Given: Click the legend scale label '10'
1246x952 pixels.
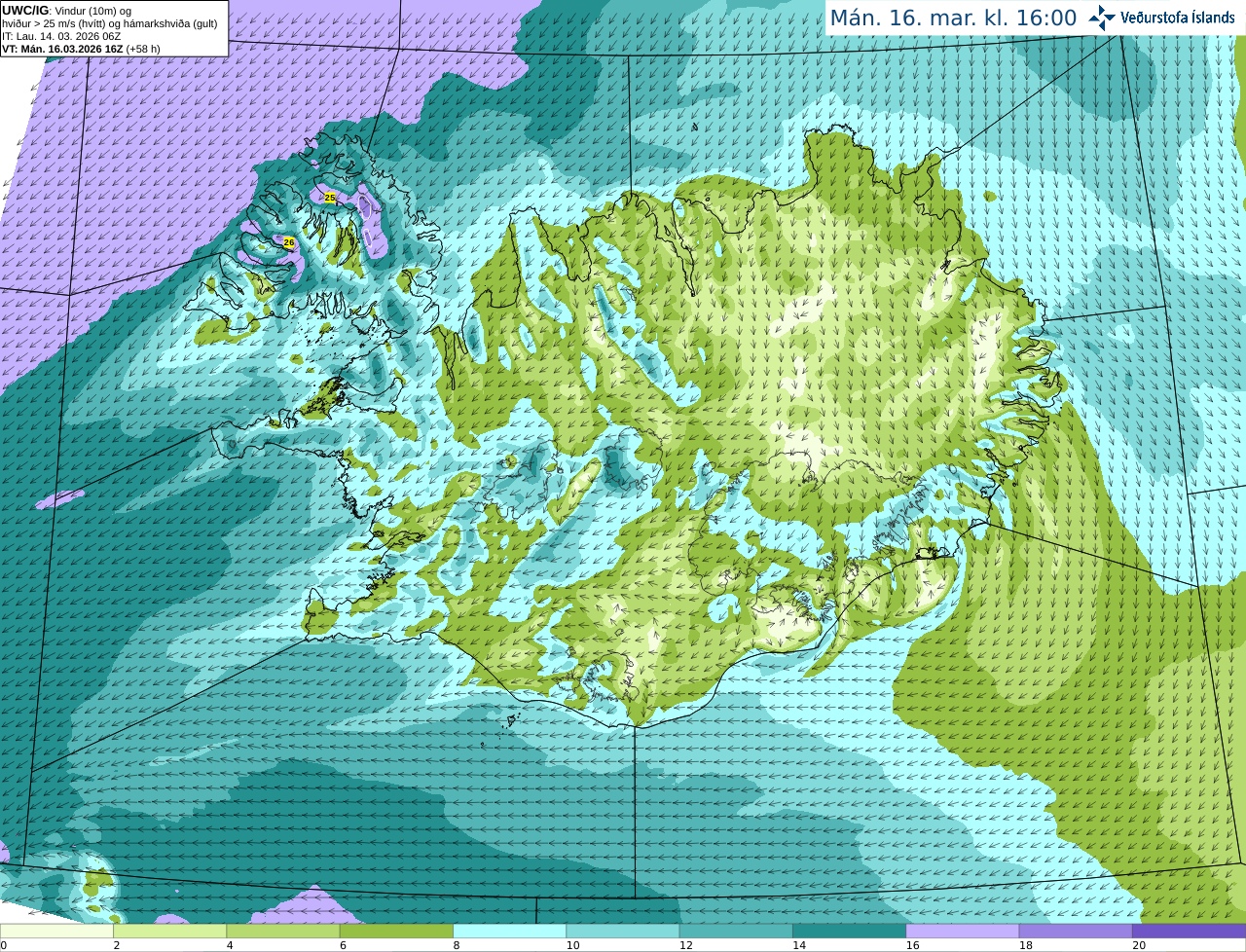Looking at the screenshot, I should [x=572, y=945].
